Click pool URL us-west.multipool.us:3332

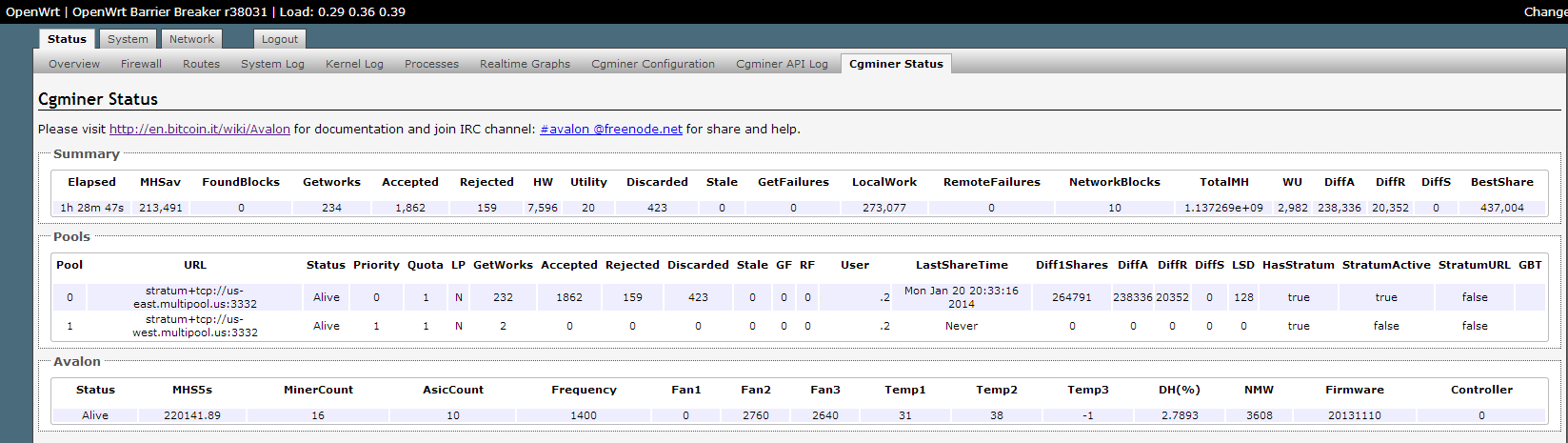click(x=194, y=326)
